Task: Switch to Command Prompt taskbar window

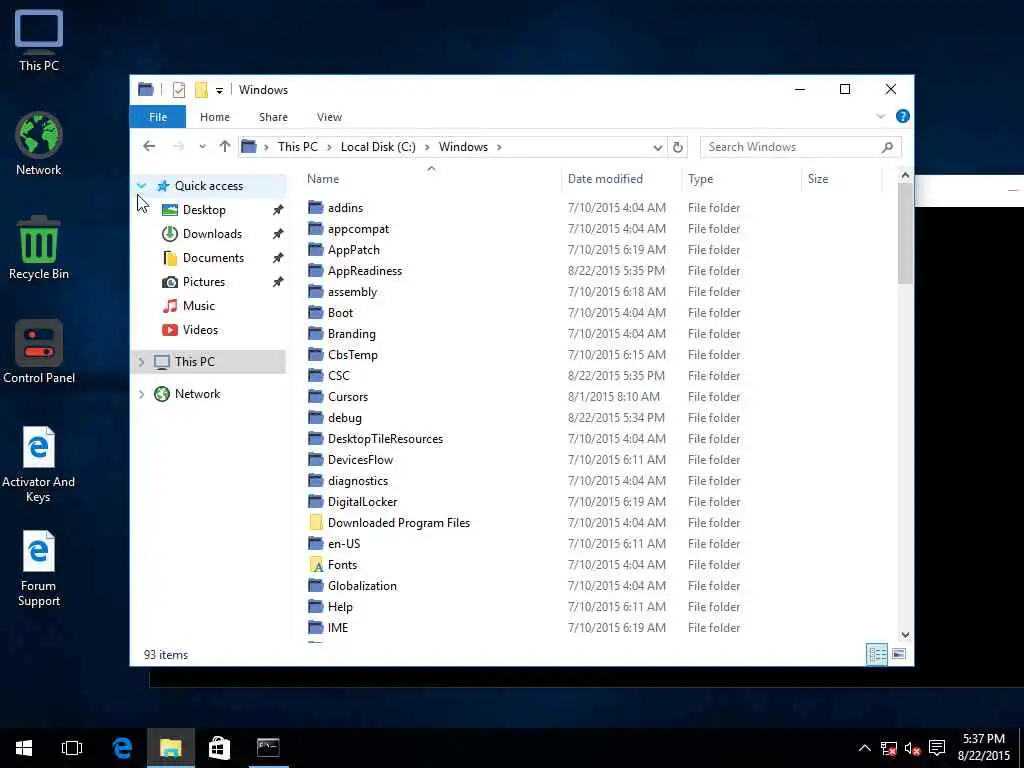Action: 268,748
